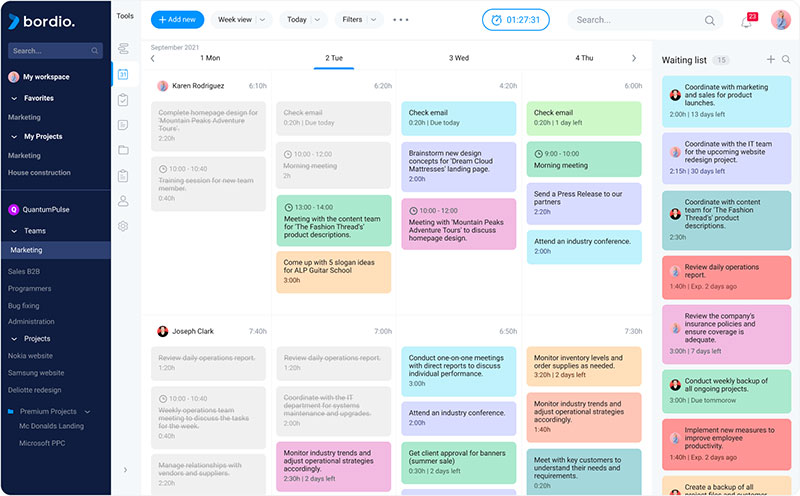Open 'Monitor inventory levels' task card
The width and height of the screenshot is (800, 496).
(584, 366)
